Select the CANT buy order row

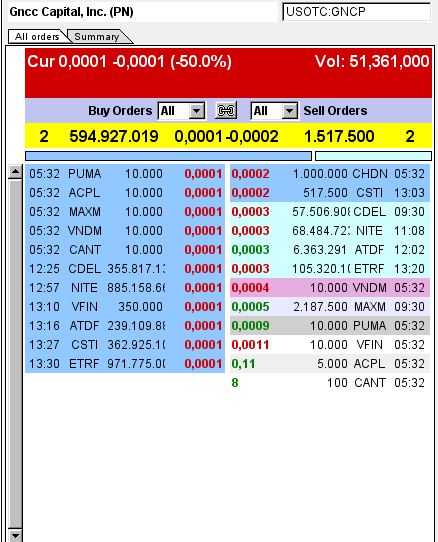(x=125, y=250)
